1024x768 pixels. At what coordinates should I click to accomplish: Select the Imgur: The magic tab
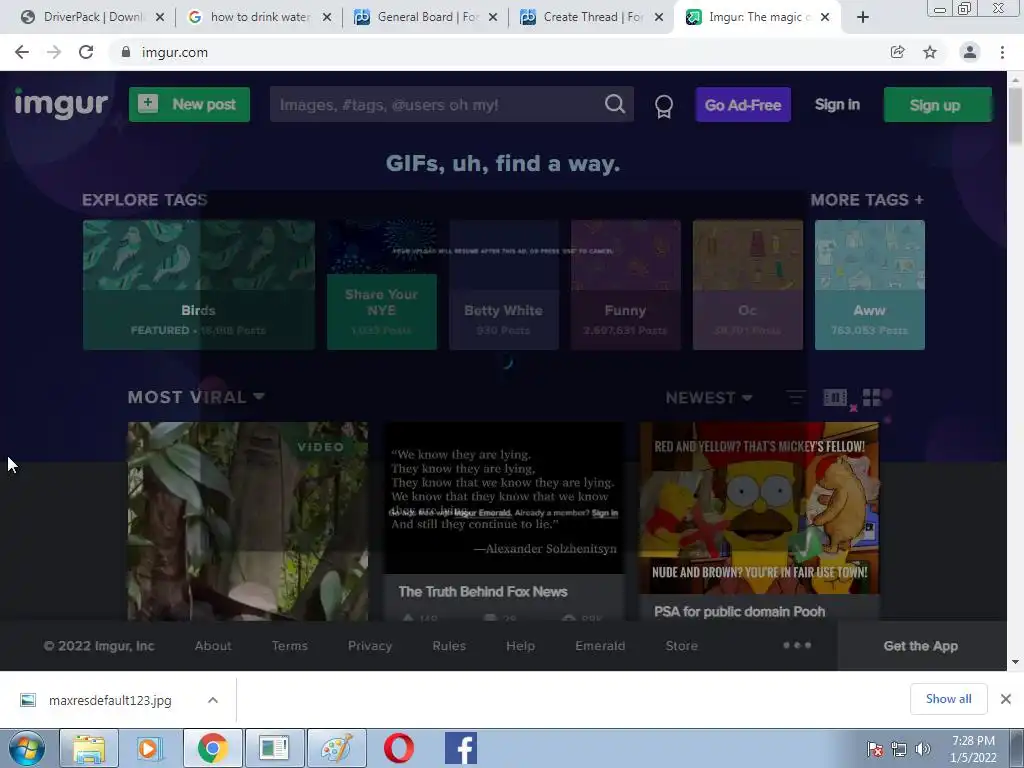click(758, 17)
